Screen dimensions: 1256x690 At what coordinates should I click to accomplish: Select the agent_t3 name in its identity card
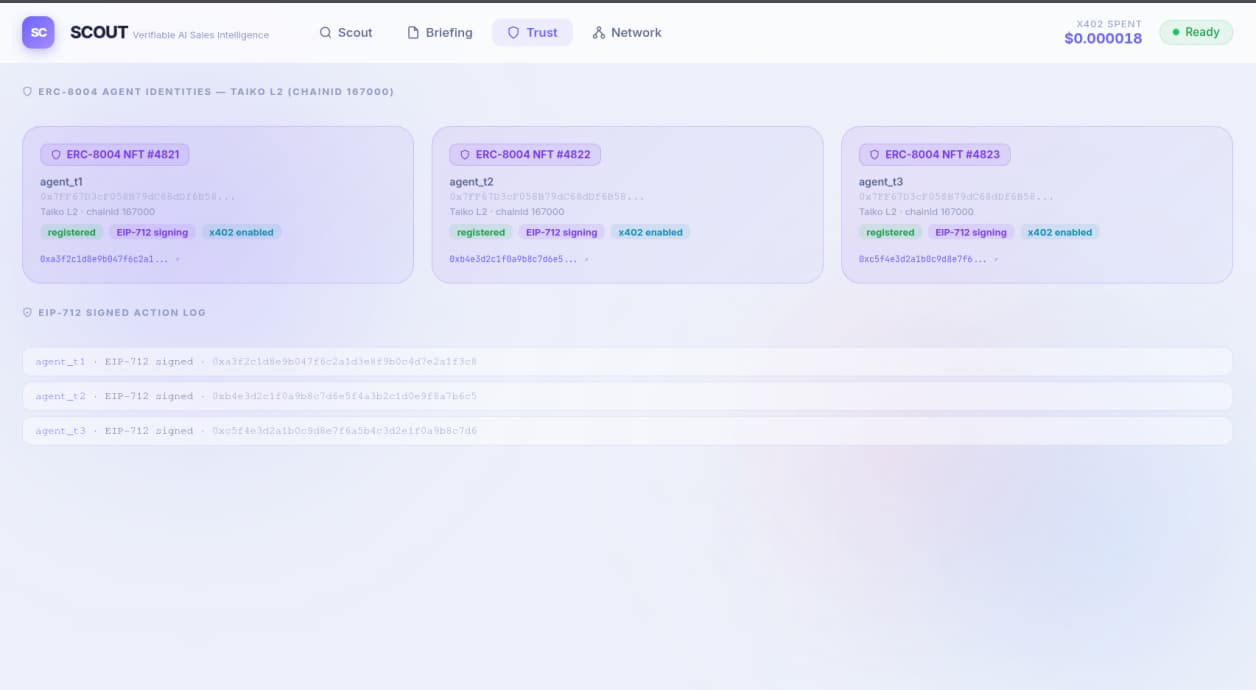881,182
